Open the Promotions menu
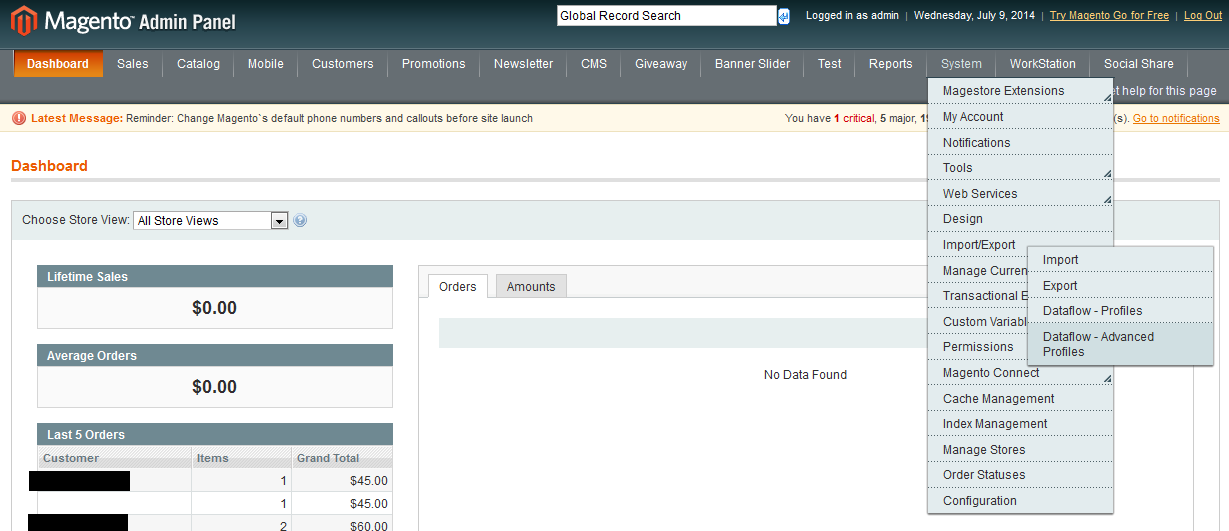Viewport: 1229px width, 531px height. [434, 64]
